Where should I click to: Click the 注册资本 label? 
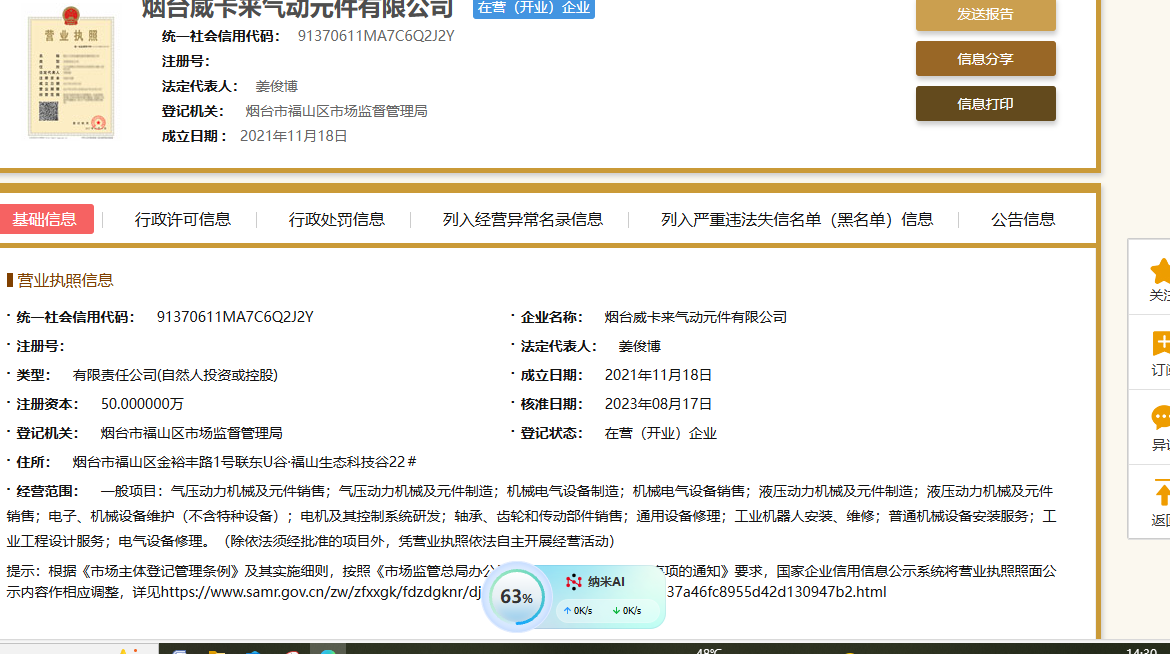click(x=47, y=404)
